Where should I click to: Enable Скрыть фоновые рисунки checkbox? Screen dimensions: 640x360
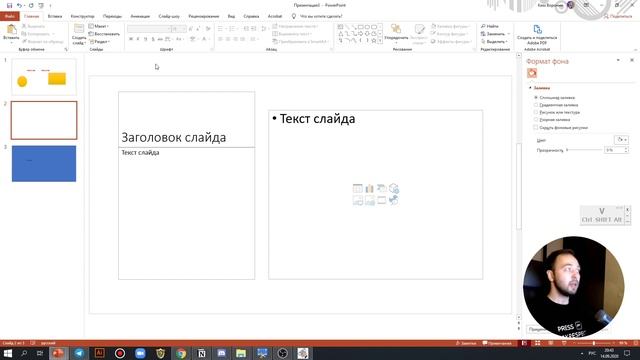[536, 127]
